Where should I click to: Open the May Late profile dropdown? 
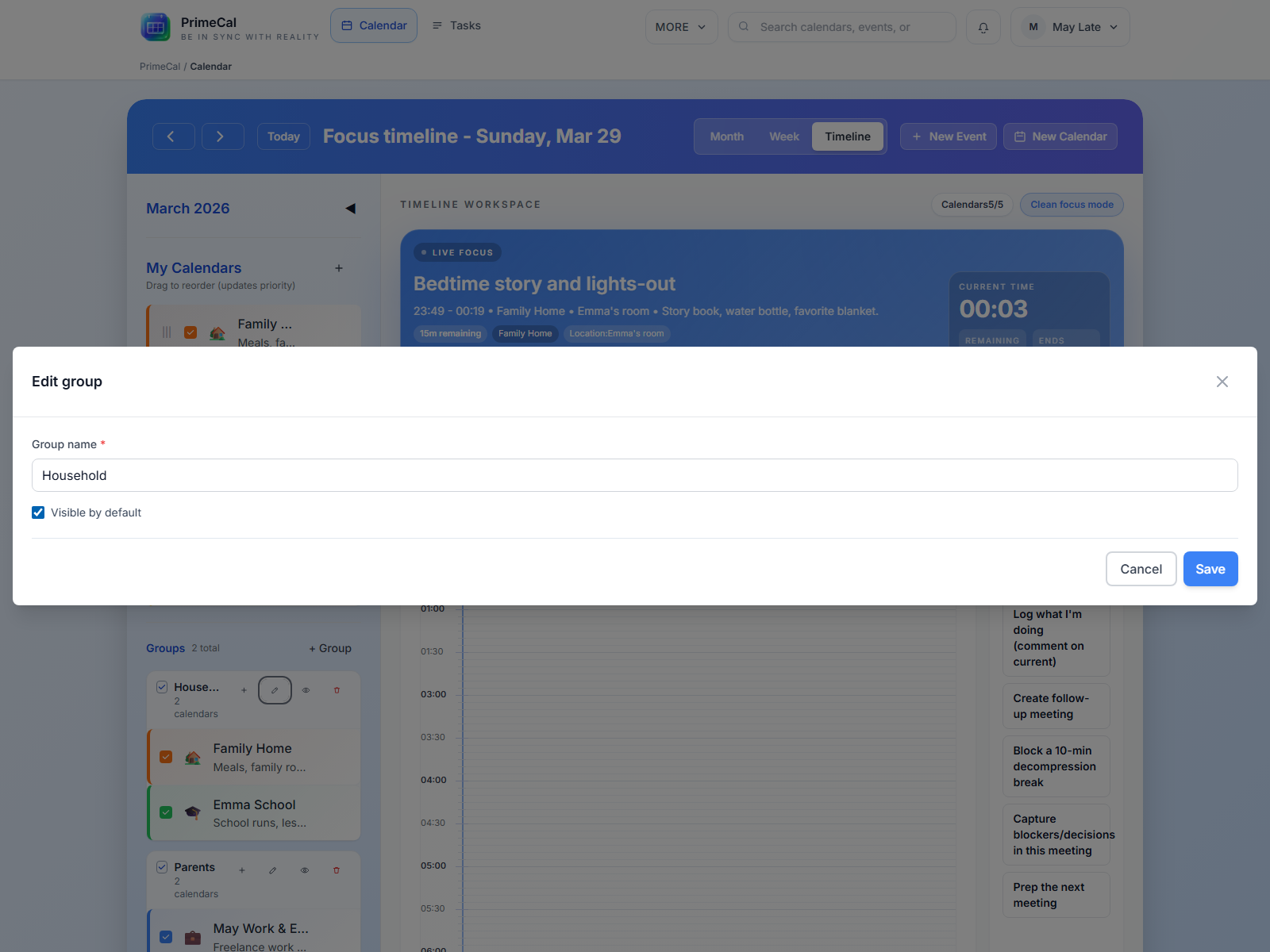tap(1069, 26)
